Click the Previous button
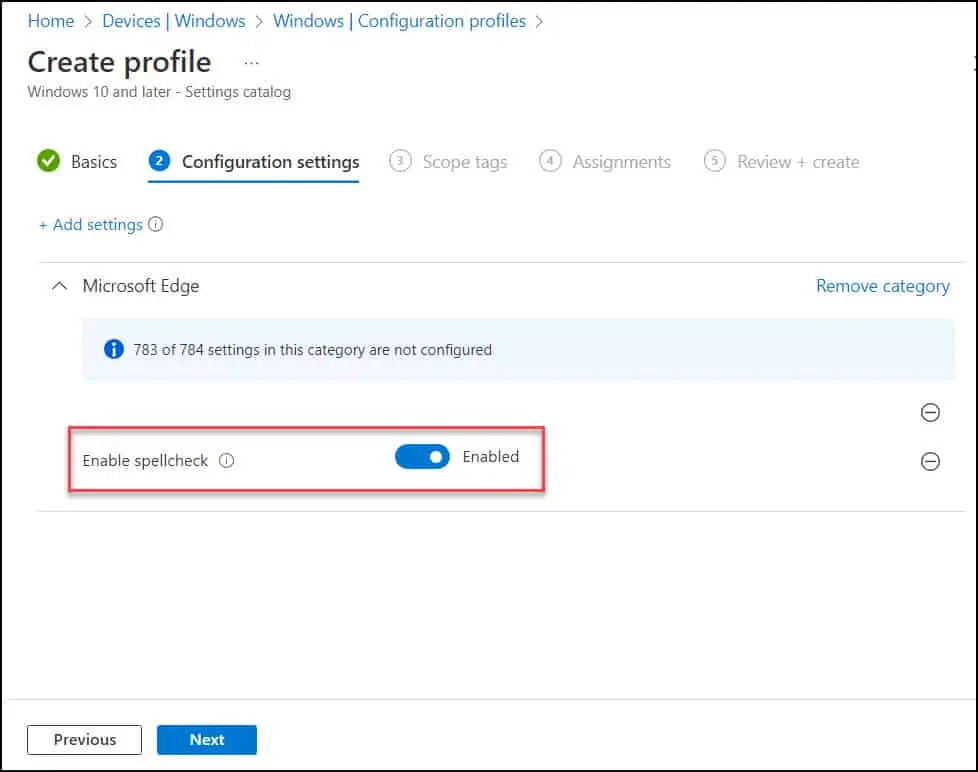This screenshot has width=978, height=772. 84,740
